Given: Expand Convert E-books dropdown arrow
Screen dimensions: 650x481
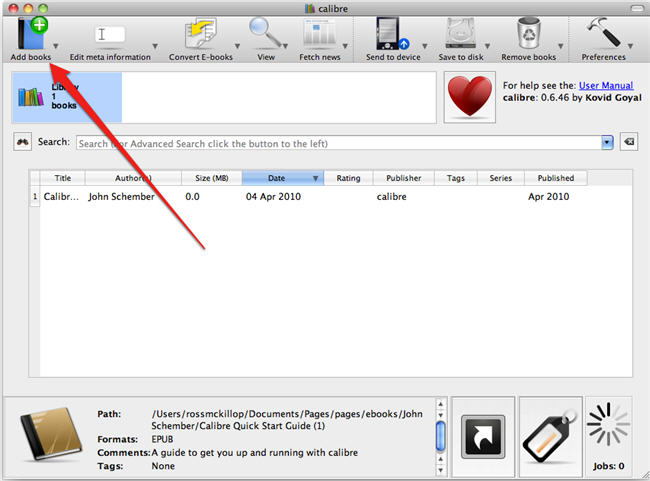Looking at the screenshot, I should coord(238,46).
